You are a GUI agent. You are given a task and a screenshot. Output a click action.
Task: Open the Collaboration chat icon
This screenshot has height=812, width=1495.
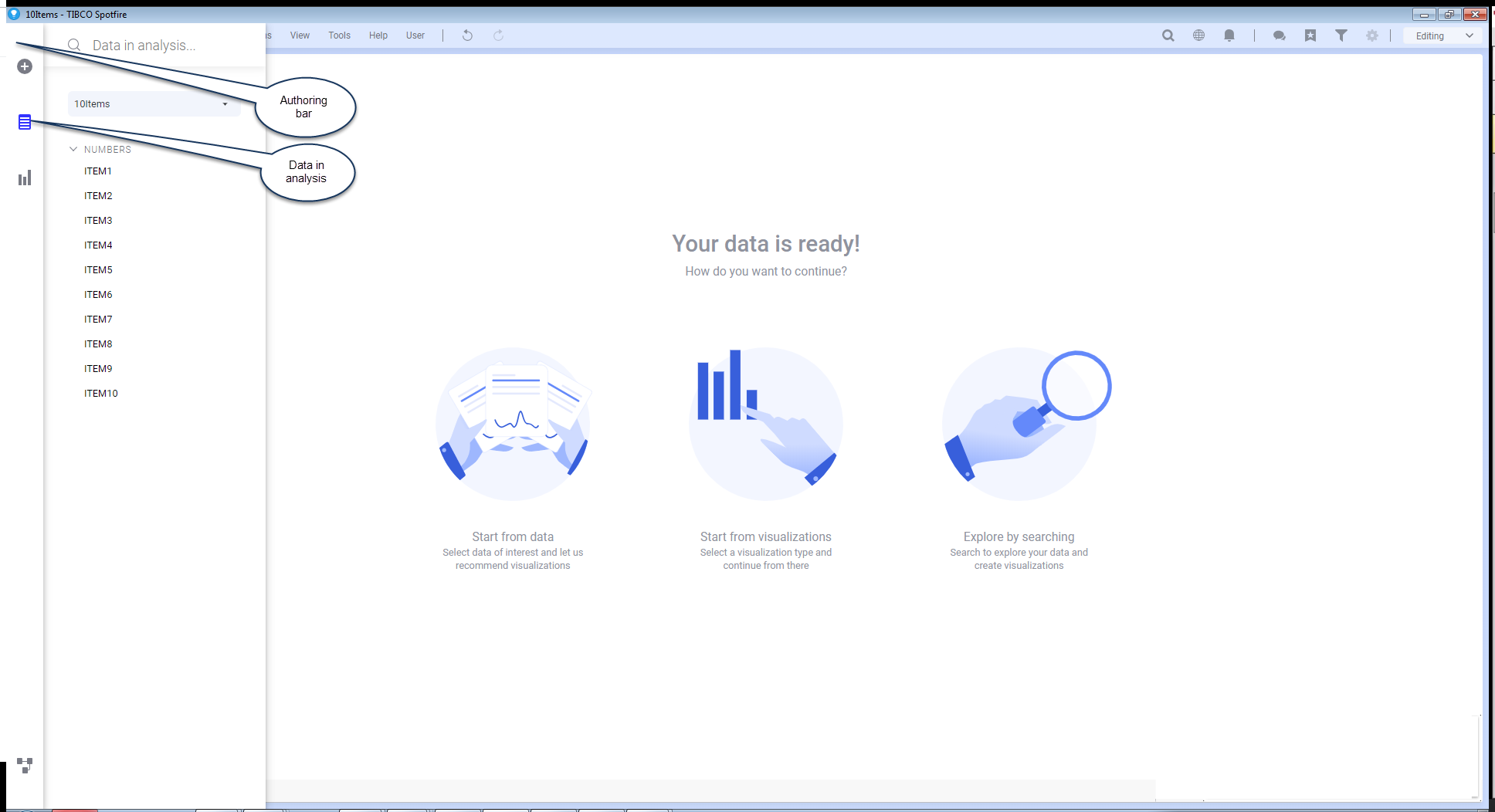coord(1280,36)
